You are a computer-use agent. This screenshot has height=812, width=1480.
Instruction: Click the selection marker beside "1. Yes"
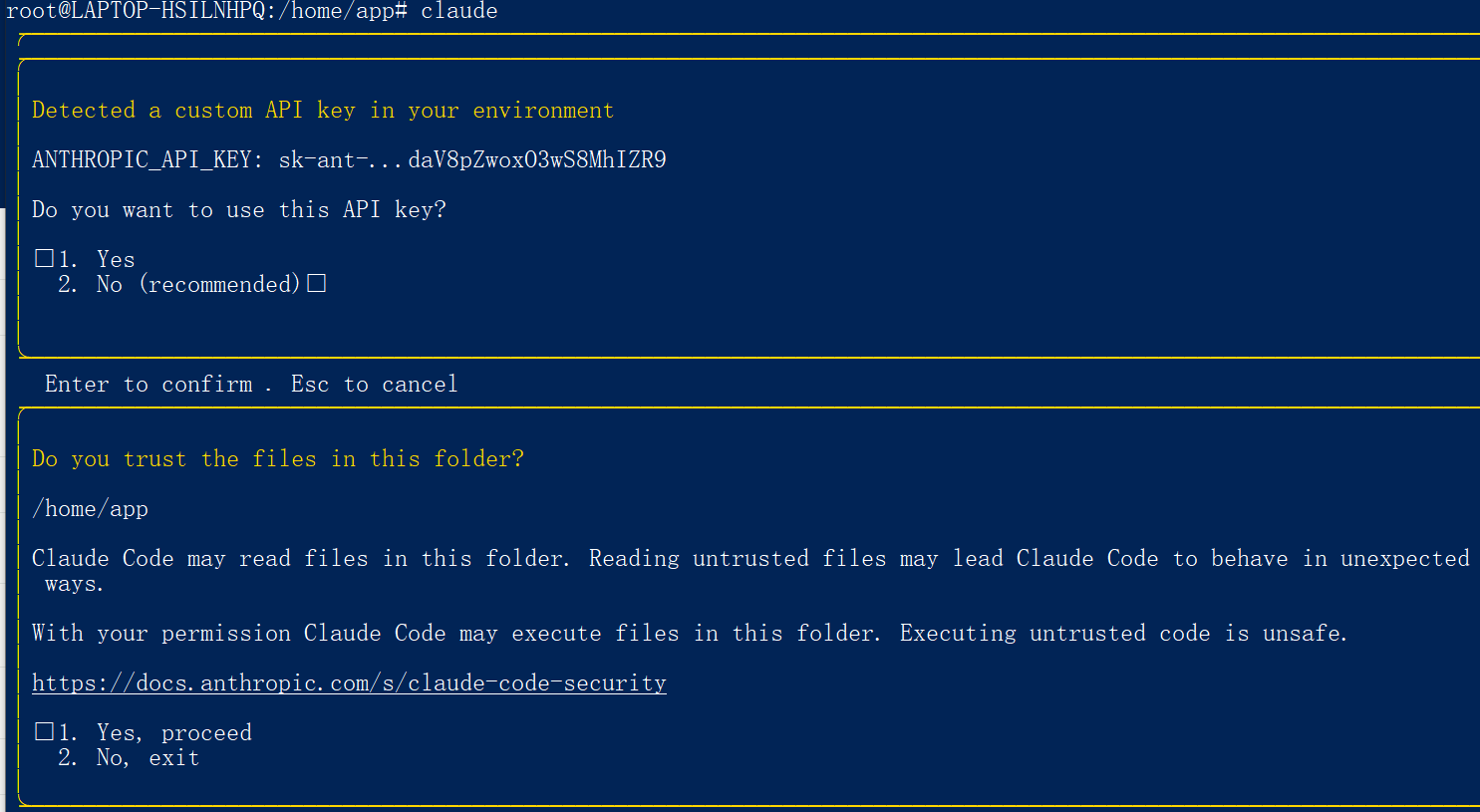(x=44, y=259)
